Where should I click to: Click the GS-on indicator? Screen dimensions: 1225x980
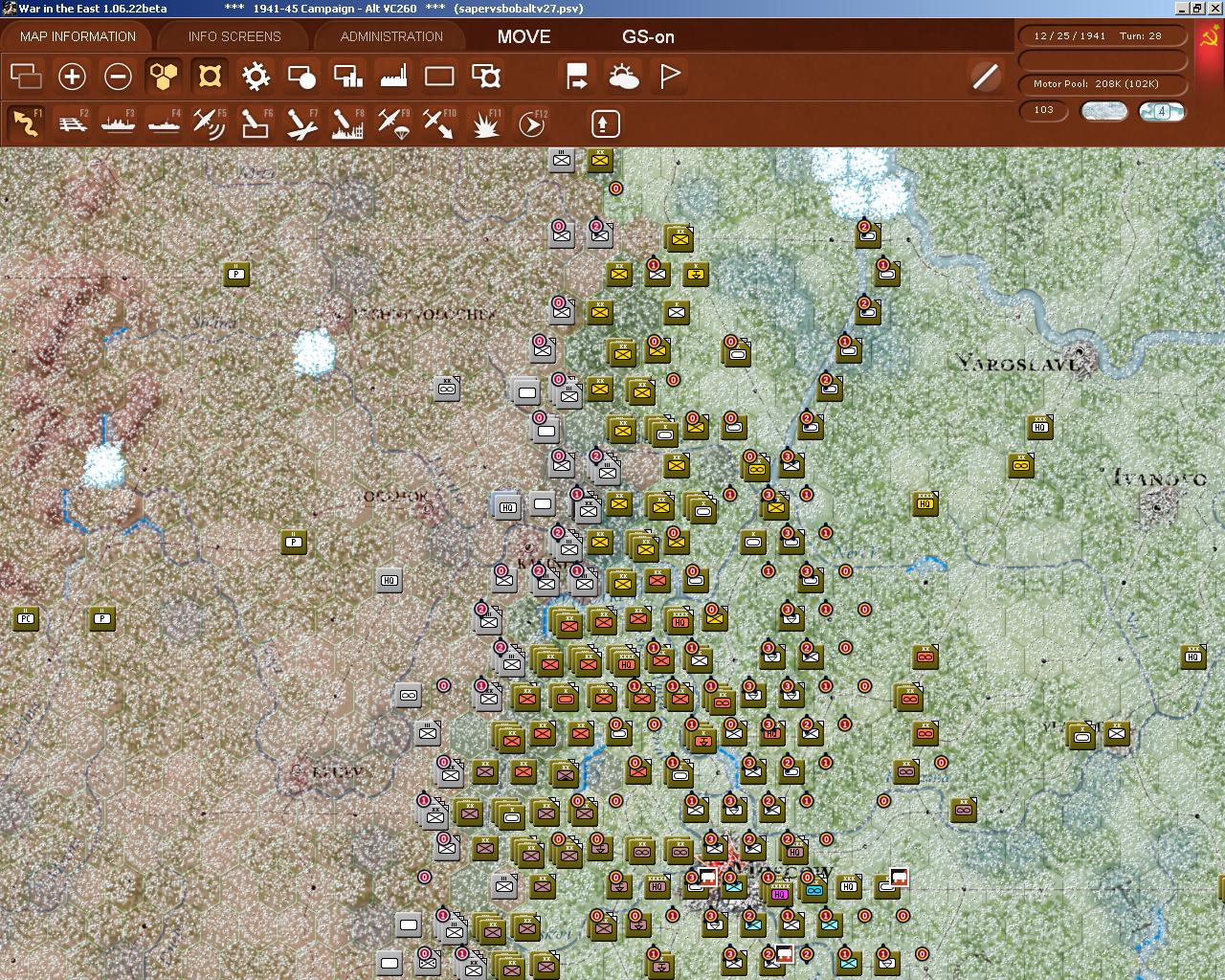[648, 36]
